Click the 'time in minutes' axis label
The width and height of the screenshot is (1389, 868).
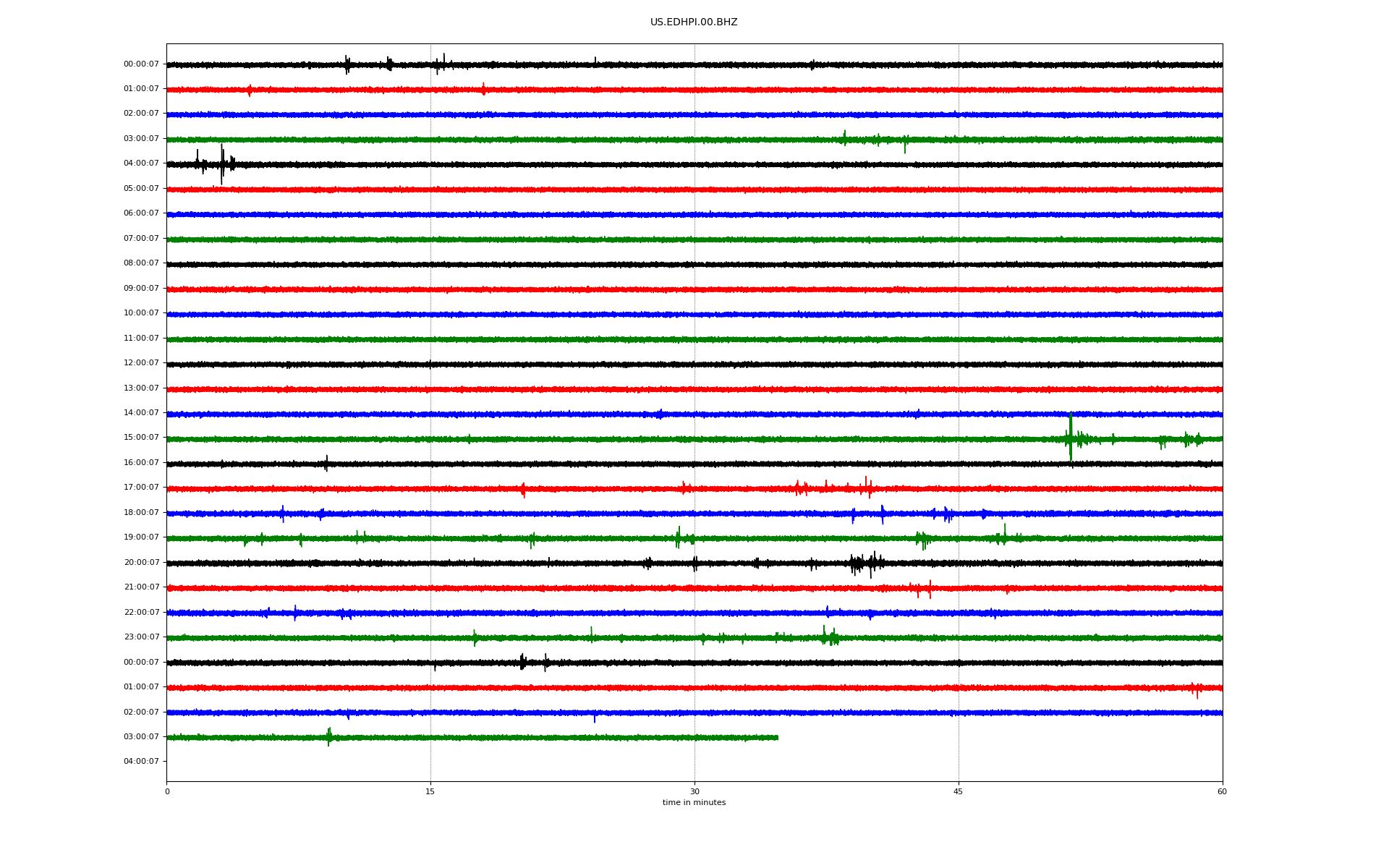(694, 803)
